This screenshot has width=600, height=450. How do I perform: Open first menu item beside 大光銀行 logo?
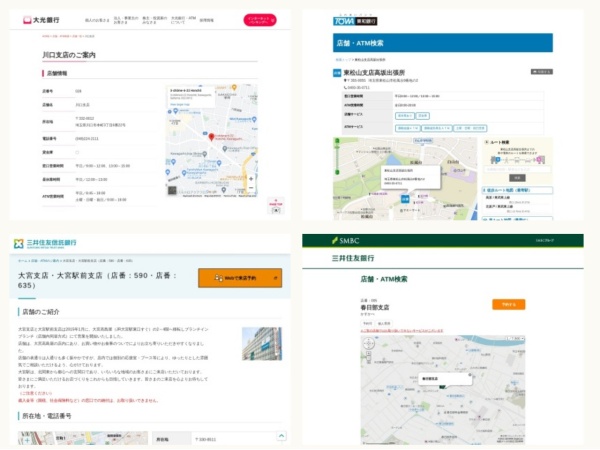[97, 20]
